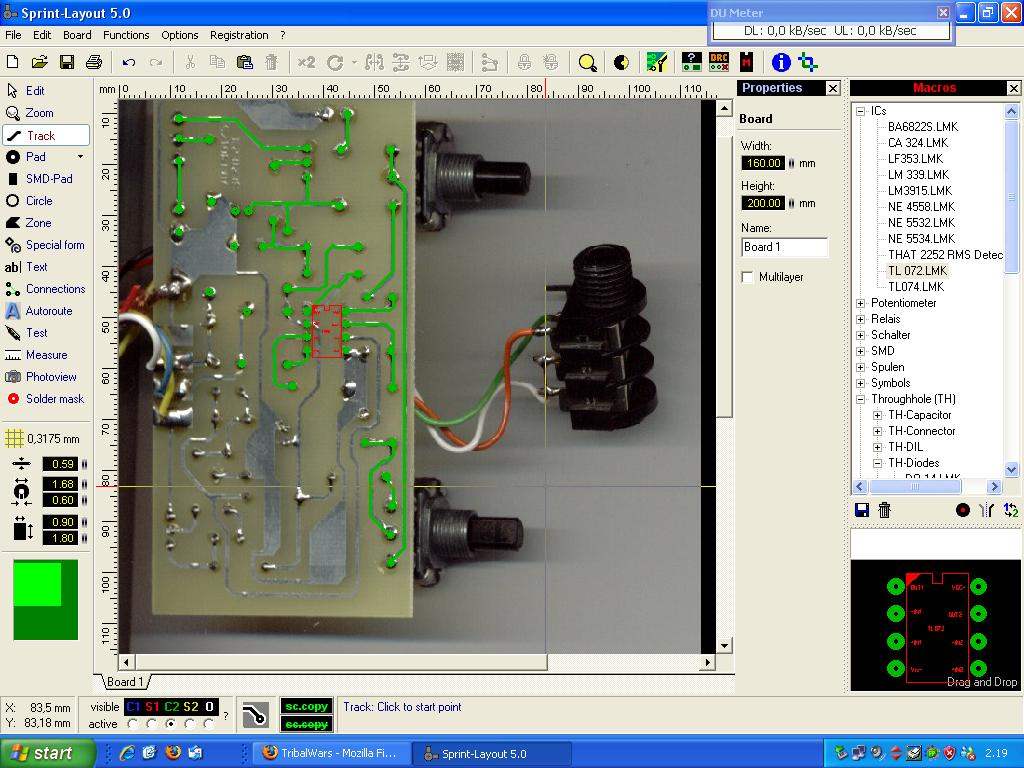Toggle visibility of layer S1

click(x=152, y=707)
